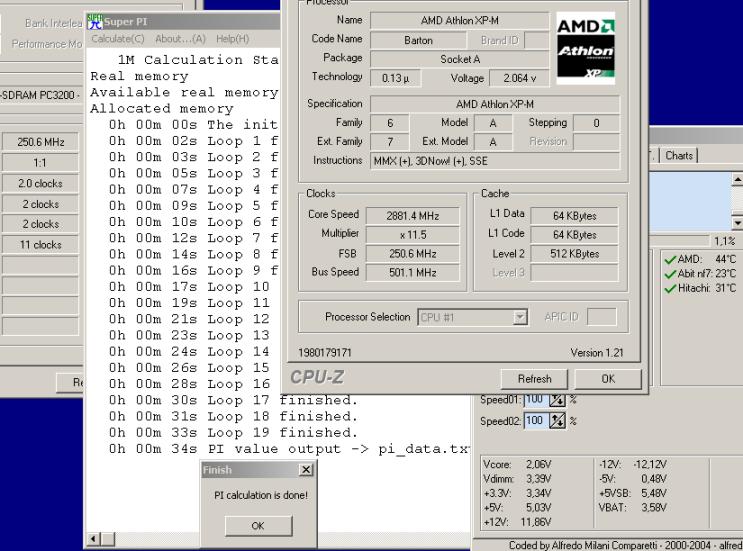Click OK button in CPU-Z window

(x=608, y=379)
